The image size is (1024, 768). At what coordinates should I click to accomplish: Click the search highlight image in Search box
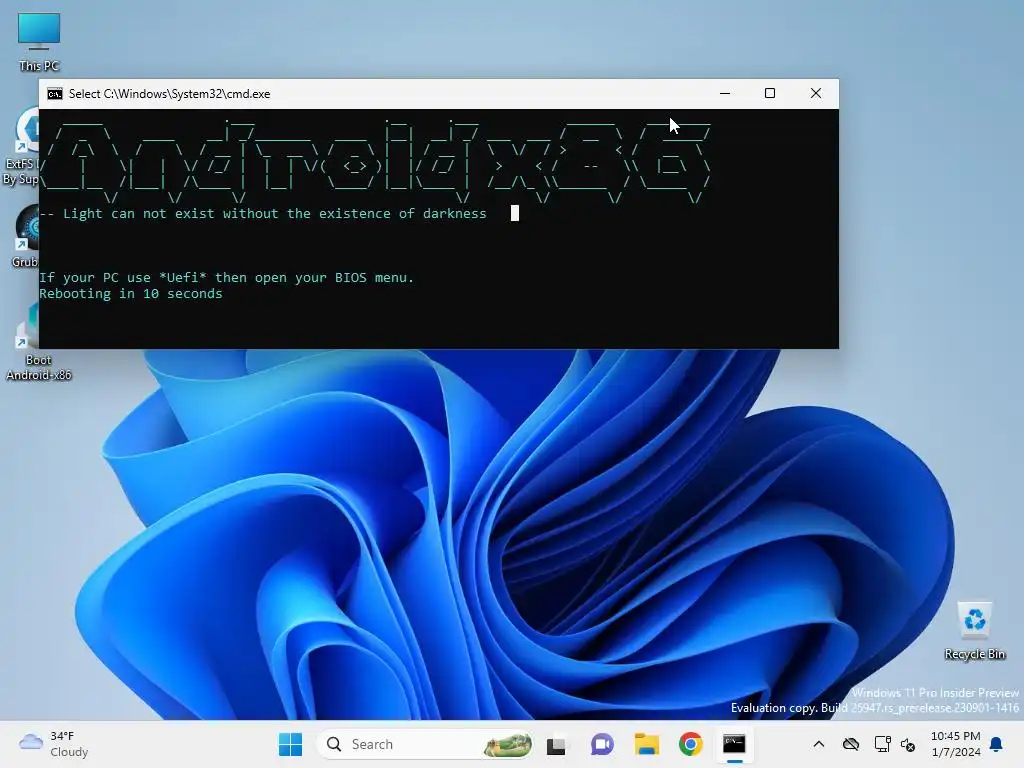click(x=507, y=744)
